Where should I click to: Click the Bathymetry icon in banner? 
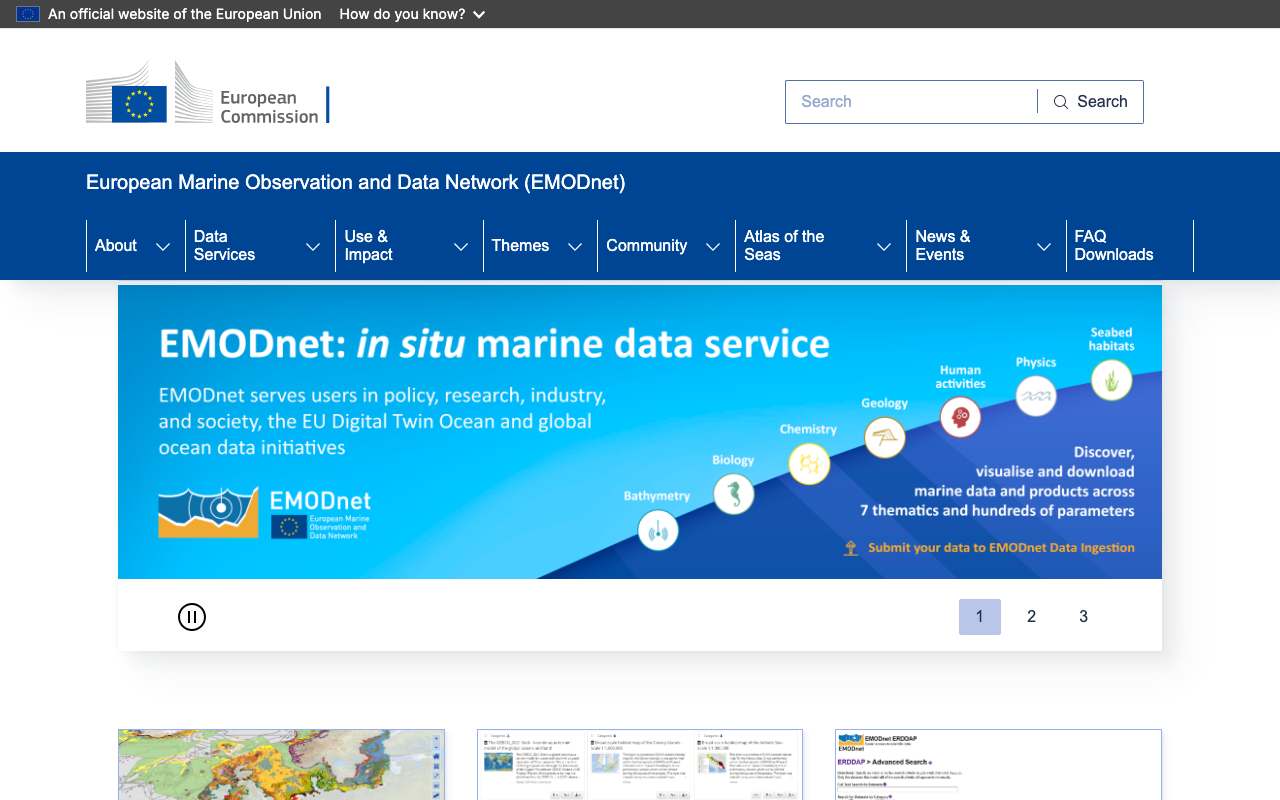coord(658,530)
